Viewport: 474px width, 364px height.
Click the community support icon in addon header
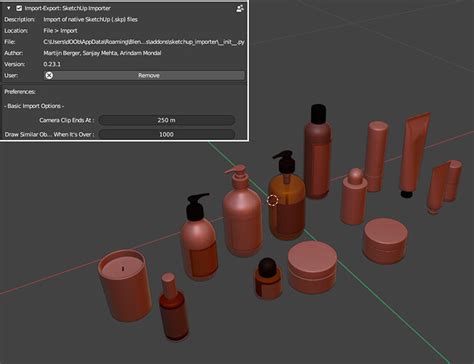coord(240,8)
